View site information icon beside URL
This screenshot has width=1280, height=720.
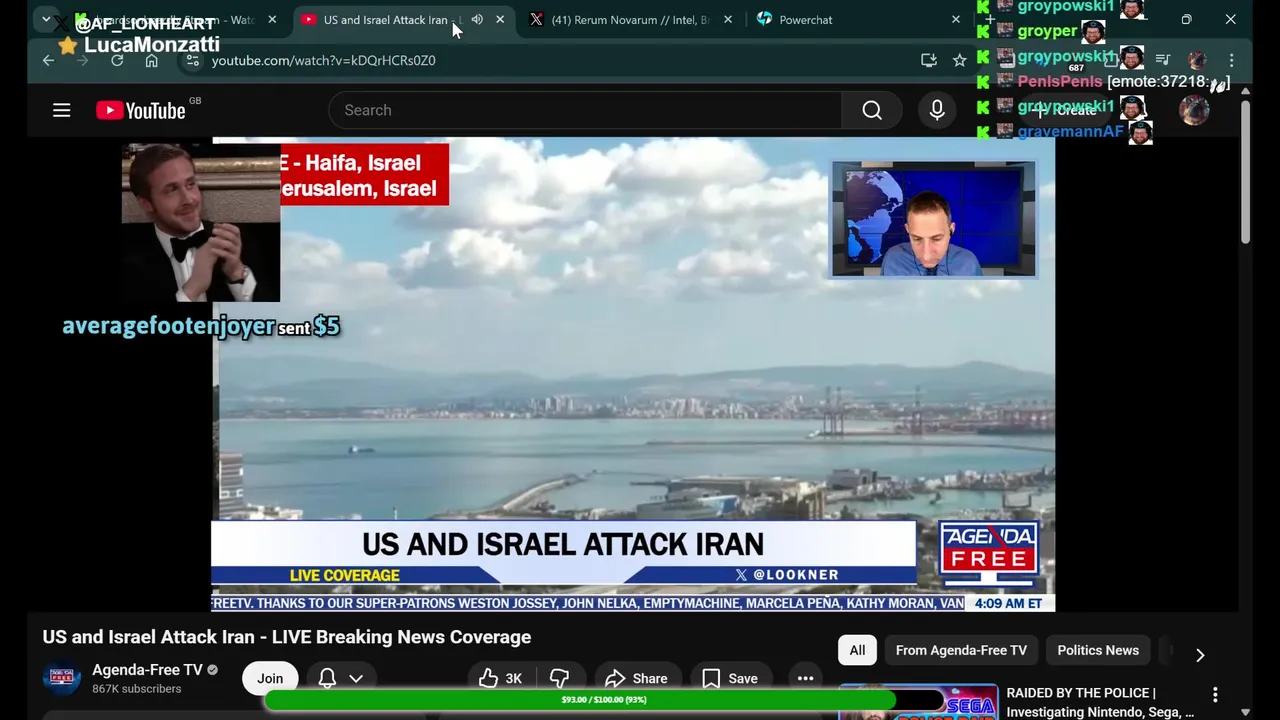tap(193, 60)
